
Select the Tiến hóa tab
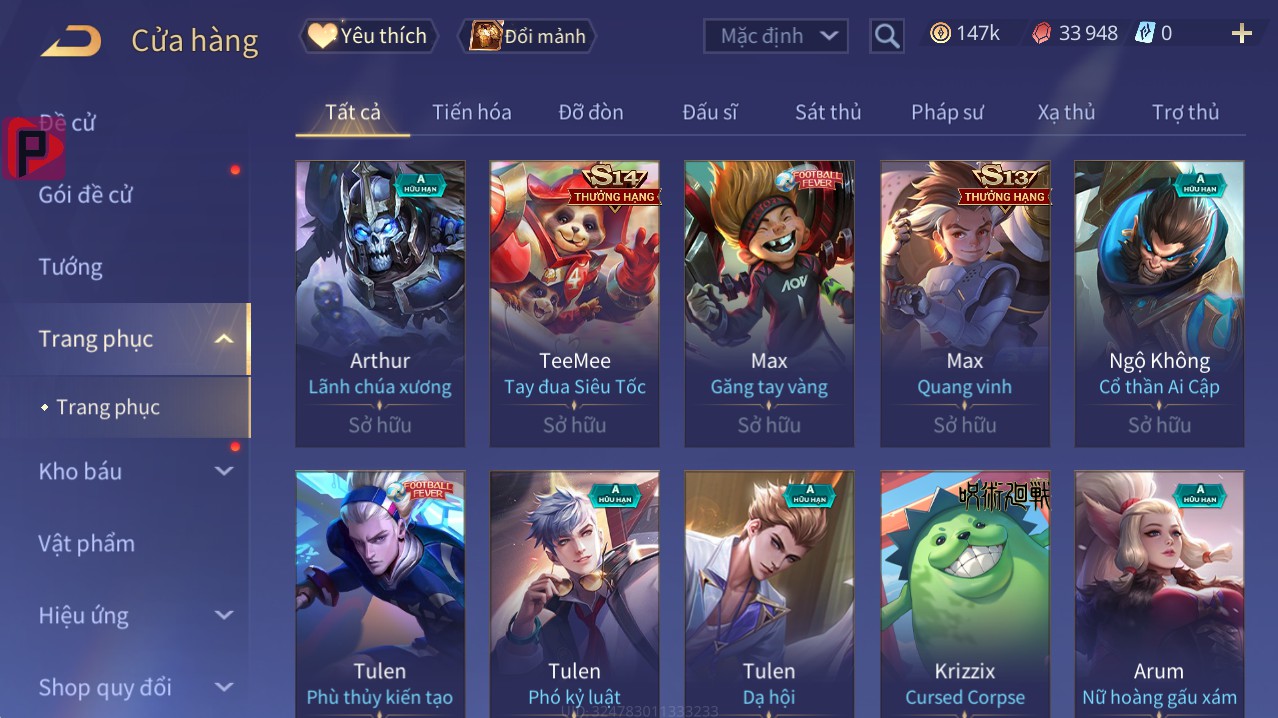(472, 112)
